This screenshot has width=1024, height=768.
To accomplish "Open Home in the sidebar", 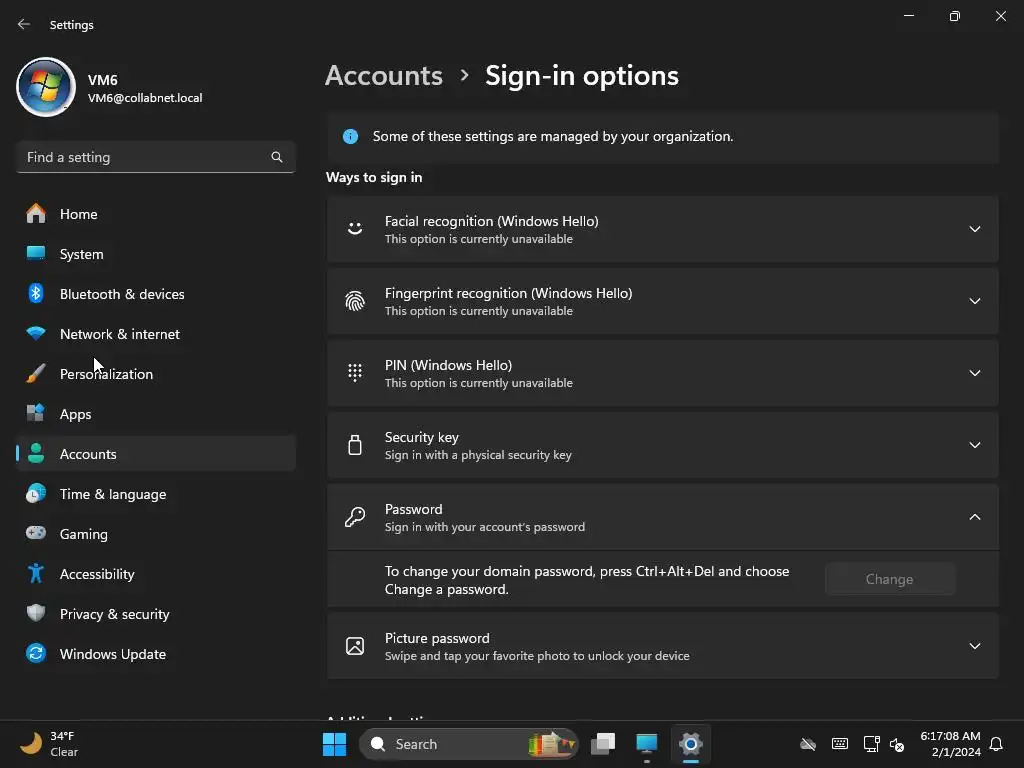I will coord(155,214).
